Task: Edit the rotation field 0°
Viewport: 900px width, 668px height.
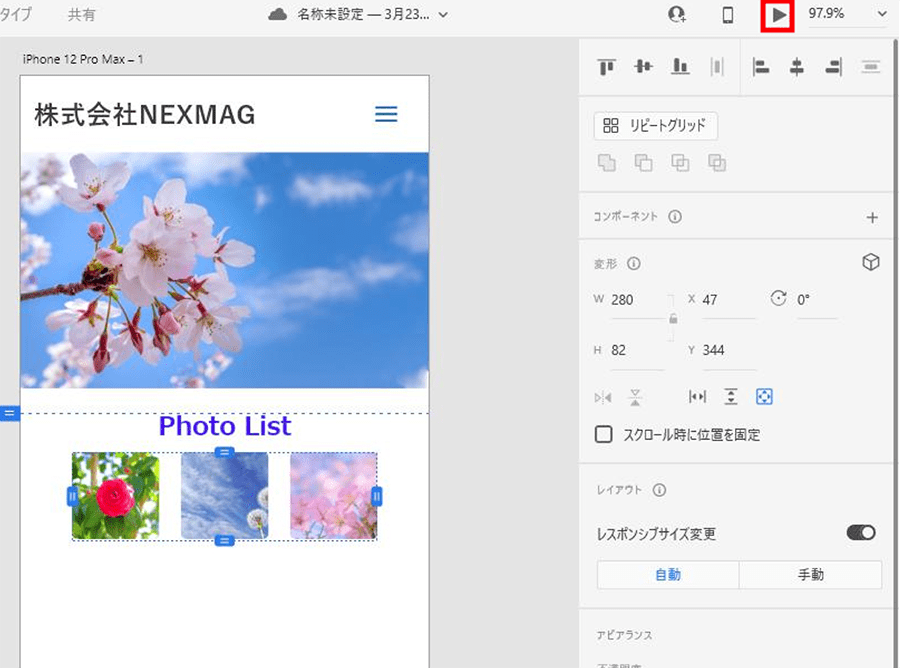Action: tap(816, 300)
